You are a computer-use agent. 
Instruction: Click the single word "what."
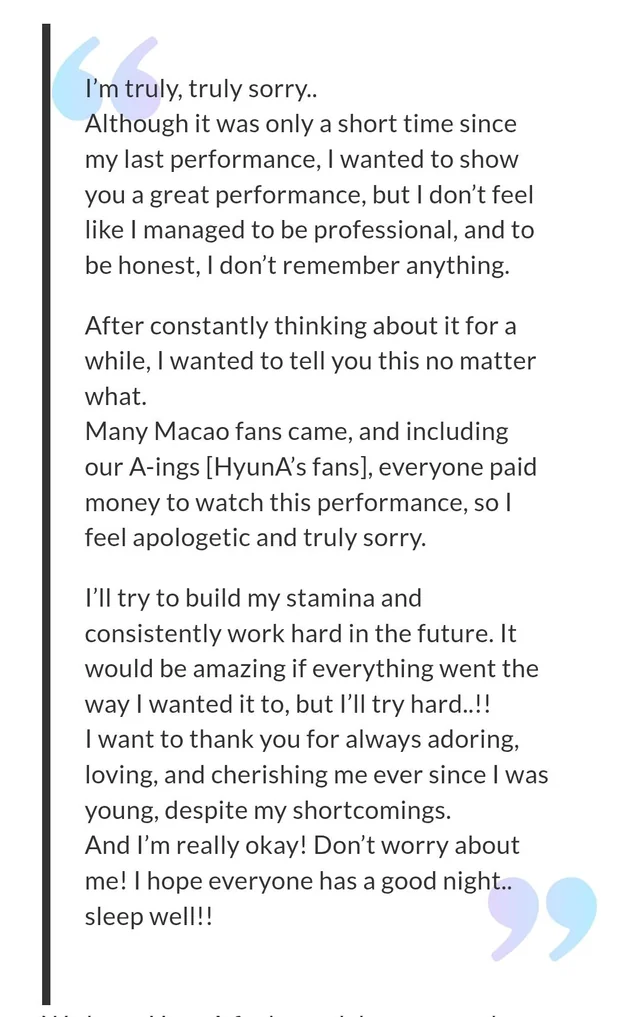(115, 396)
